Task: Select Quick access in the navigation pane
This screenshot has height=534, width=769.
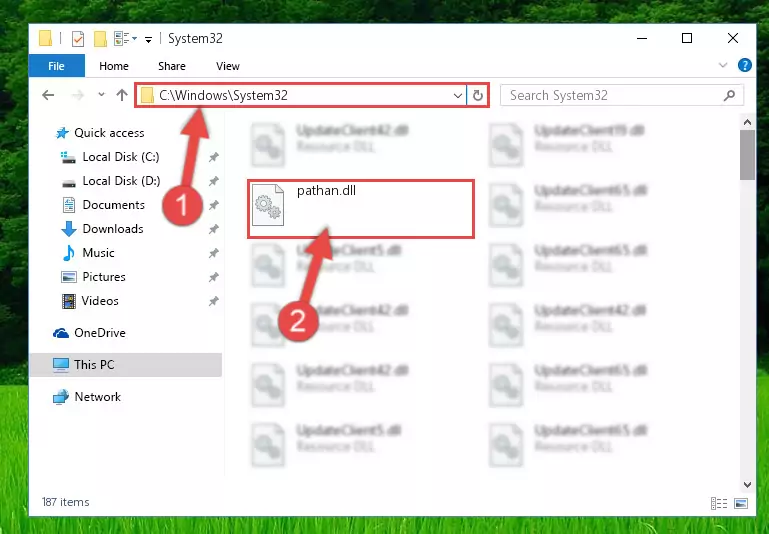Action: (x=109, y=132)
